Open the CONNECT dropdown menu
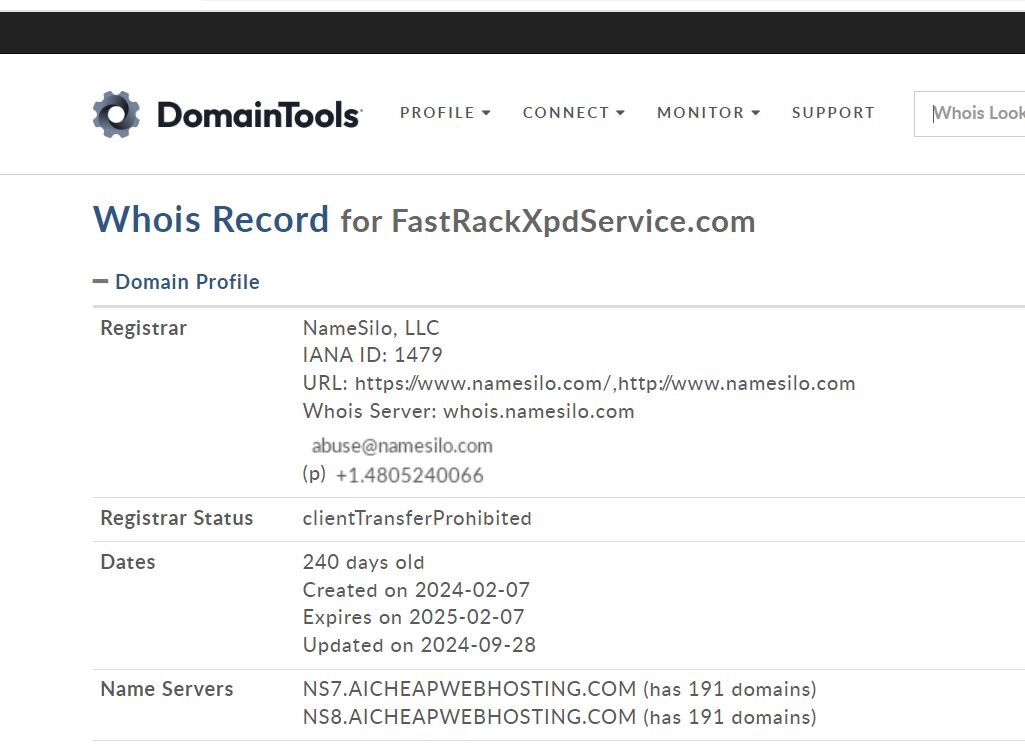 [x=573, y=112]
